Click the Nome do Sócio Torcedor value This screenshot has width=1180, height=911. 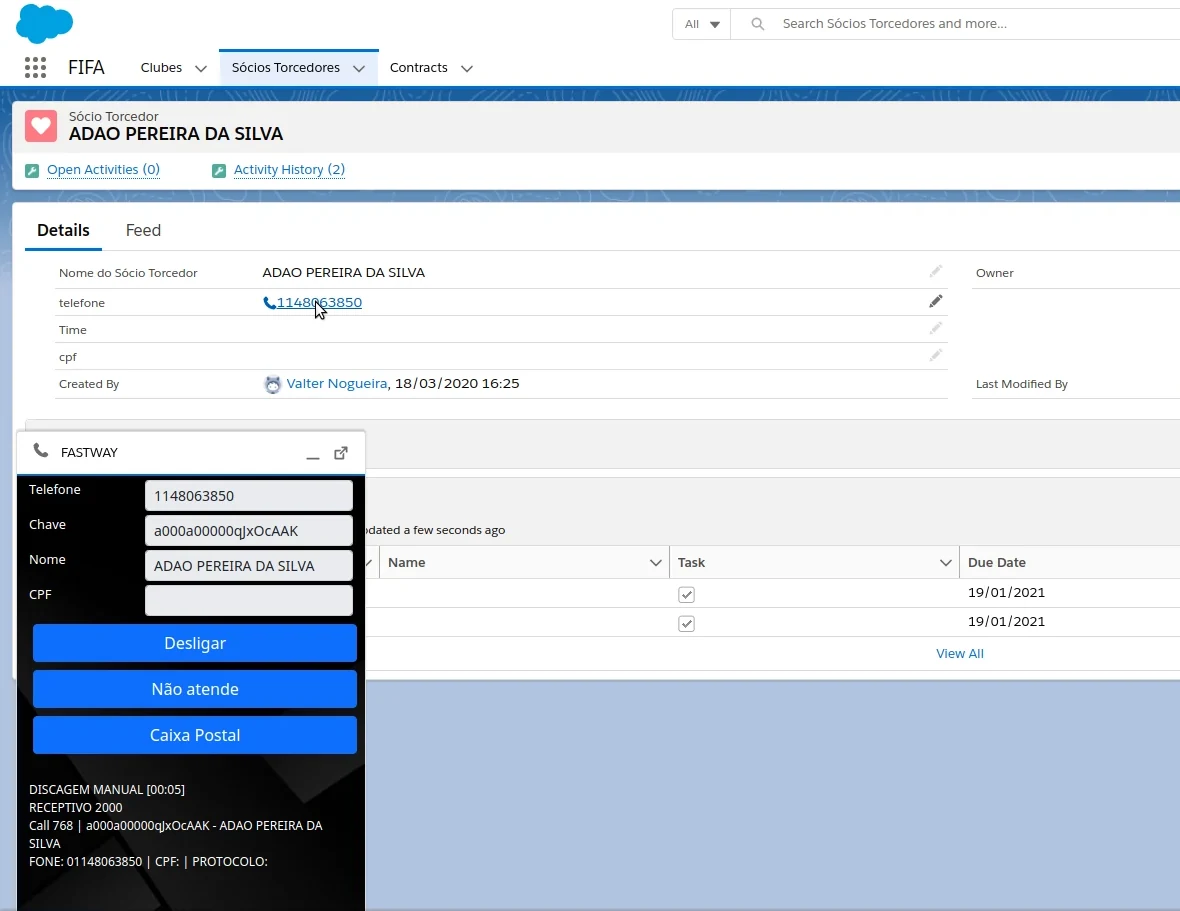coord(343,272)
